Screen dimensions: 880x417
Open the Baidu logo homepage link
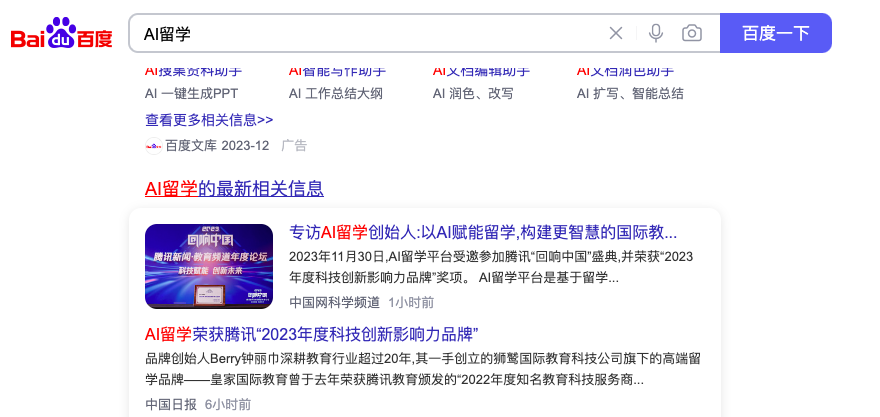62,33
